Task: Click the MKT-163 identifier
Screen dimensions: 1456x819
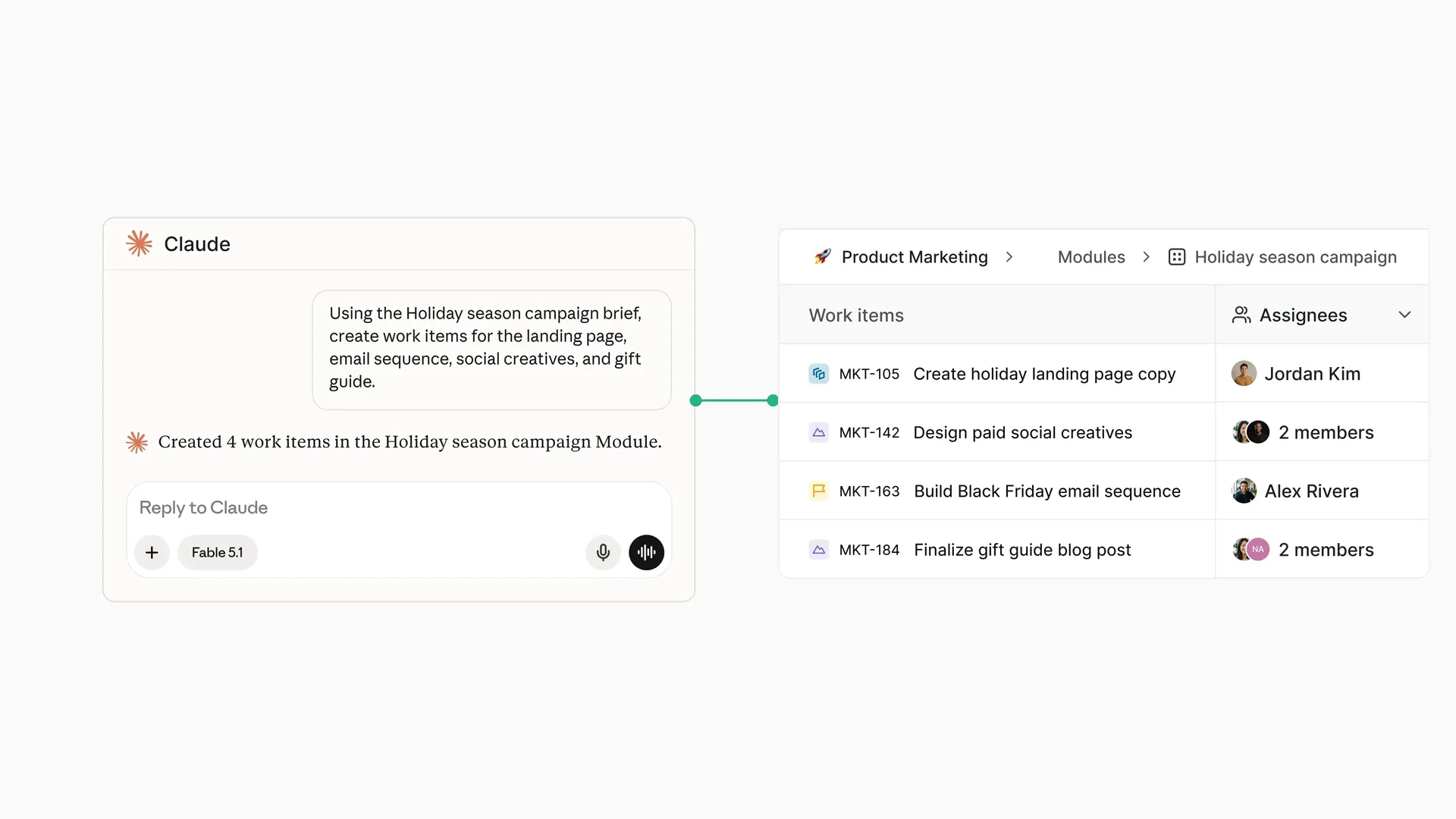Action: pyautogui.click(x=869, y=491)
